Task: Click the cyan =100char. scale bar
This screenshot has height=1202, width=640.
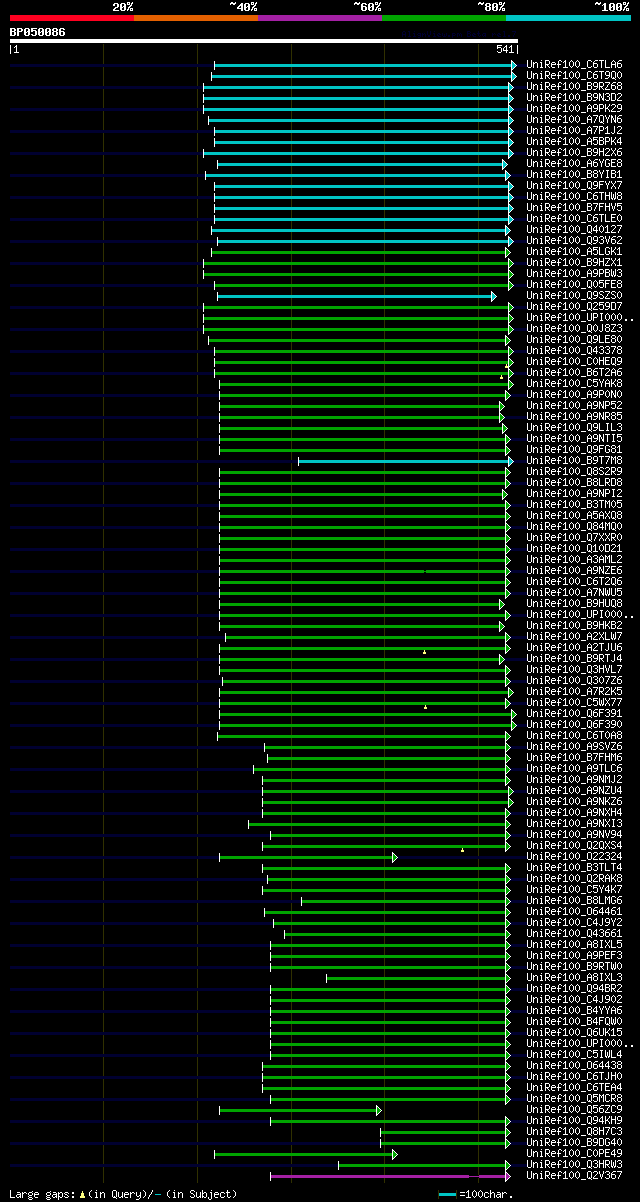Action: pyautogui.click(x=447, y=1194)
